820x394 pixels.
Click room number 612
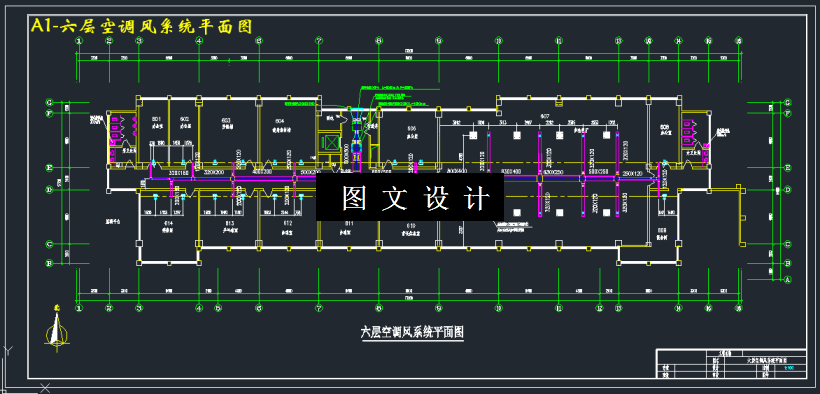tap(288, 223)
